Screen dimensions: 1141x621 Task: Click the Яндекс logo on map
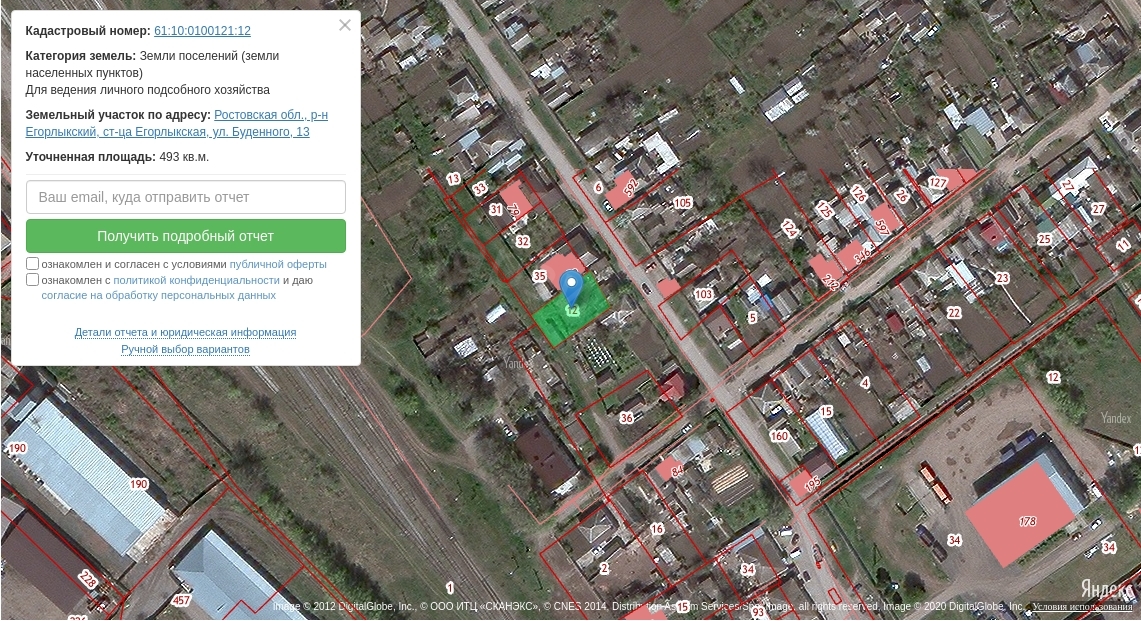pos(1107,589)
